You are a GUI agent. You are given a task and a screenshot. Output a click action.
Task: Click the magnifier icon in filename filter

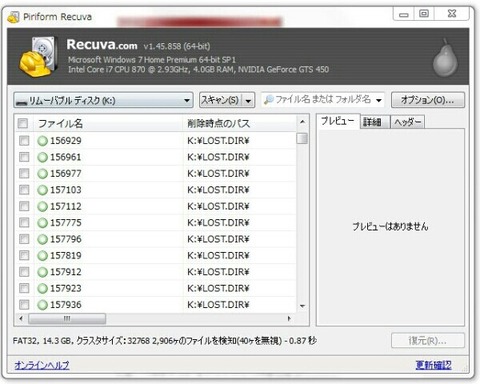click(x=269, y=99)
